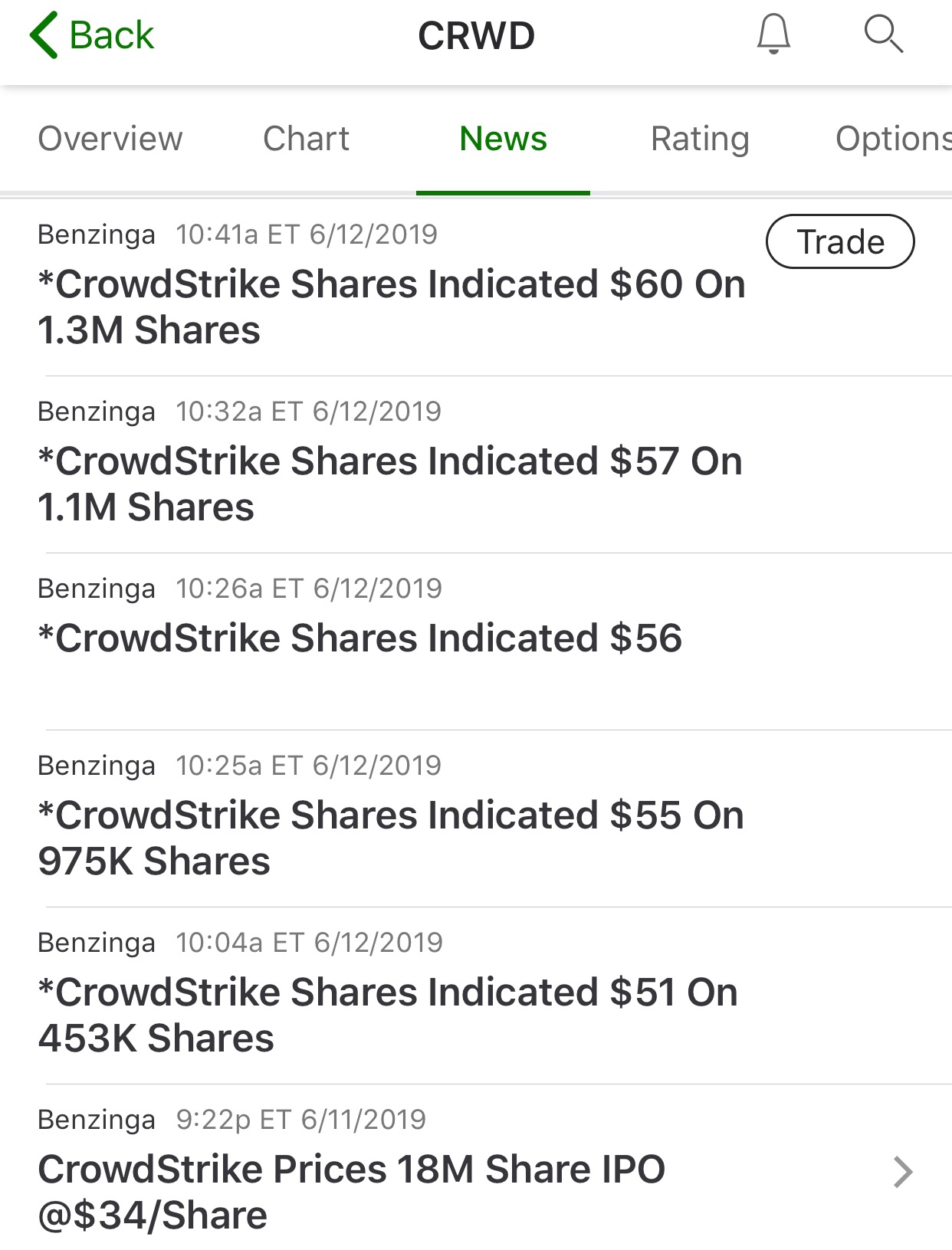Open the Rating tab
This screenshot has height=1250, width=952.
pos(700,139)
